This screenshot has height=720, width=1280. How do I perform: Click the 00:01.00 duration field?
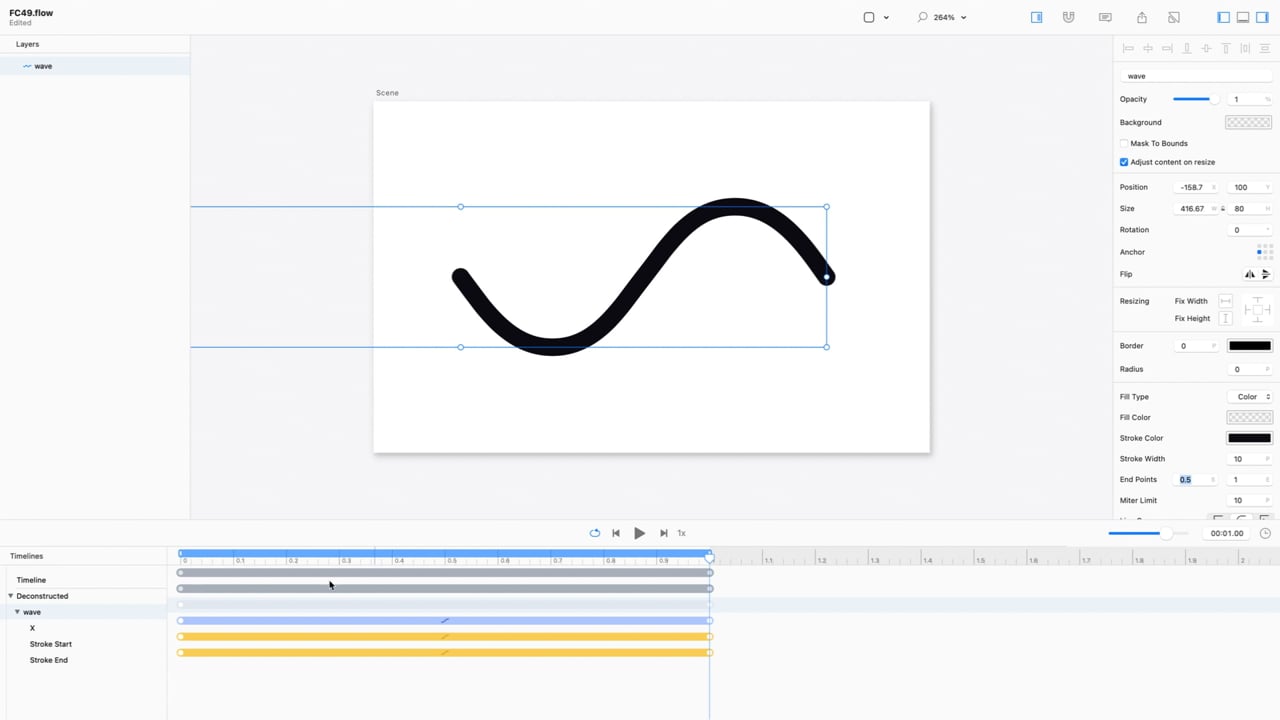click(1227, 533)
